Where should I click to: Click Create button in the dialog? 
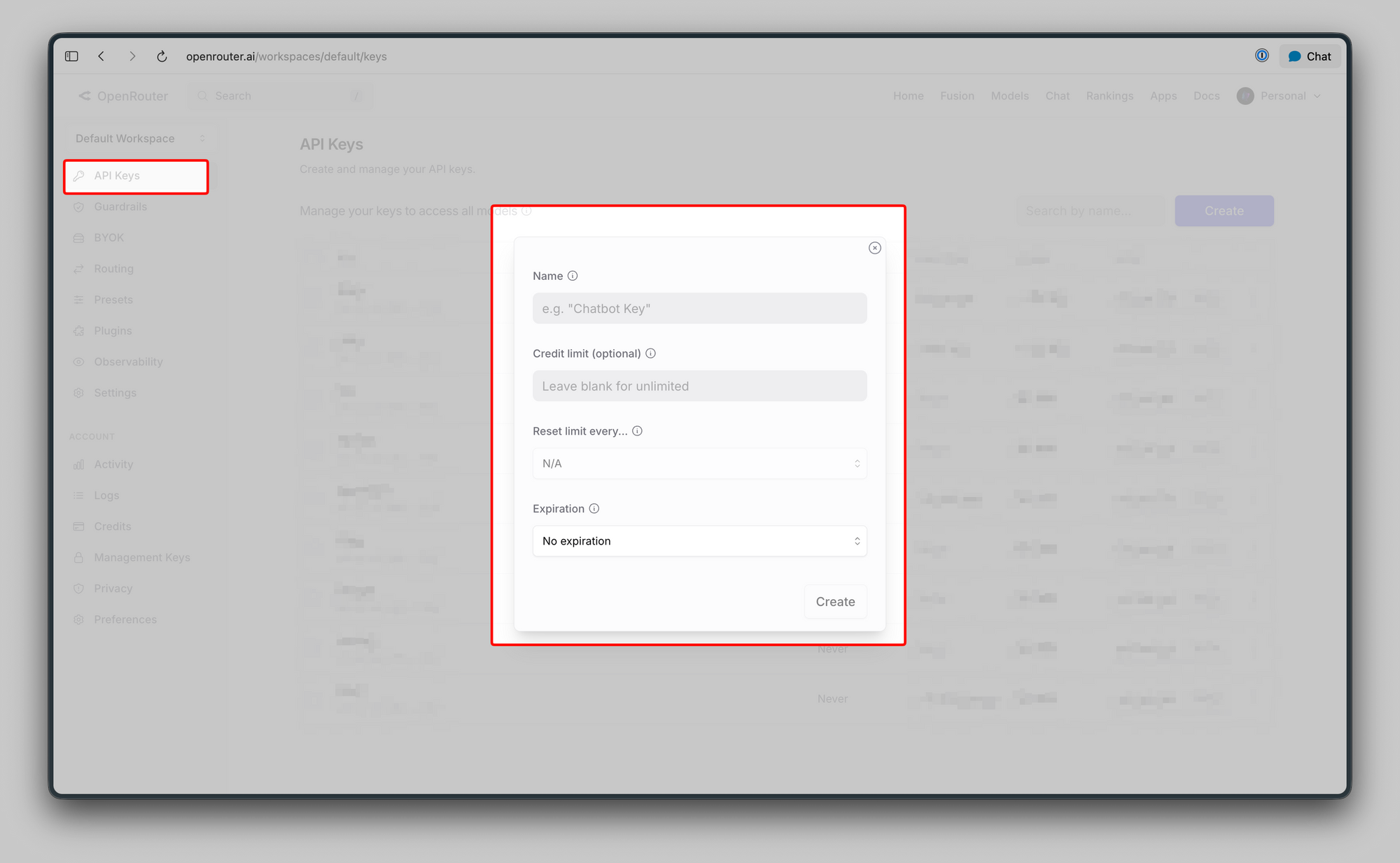(835, 602)
